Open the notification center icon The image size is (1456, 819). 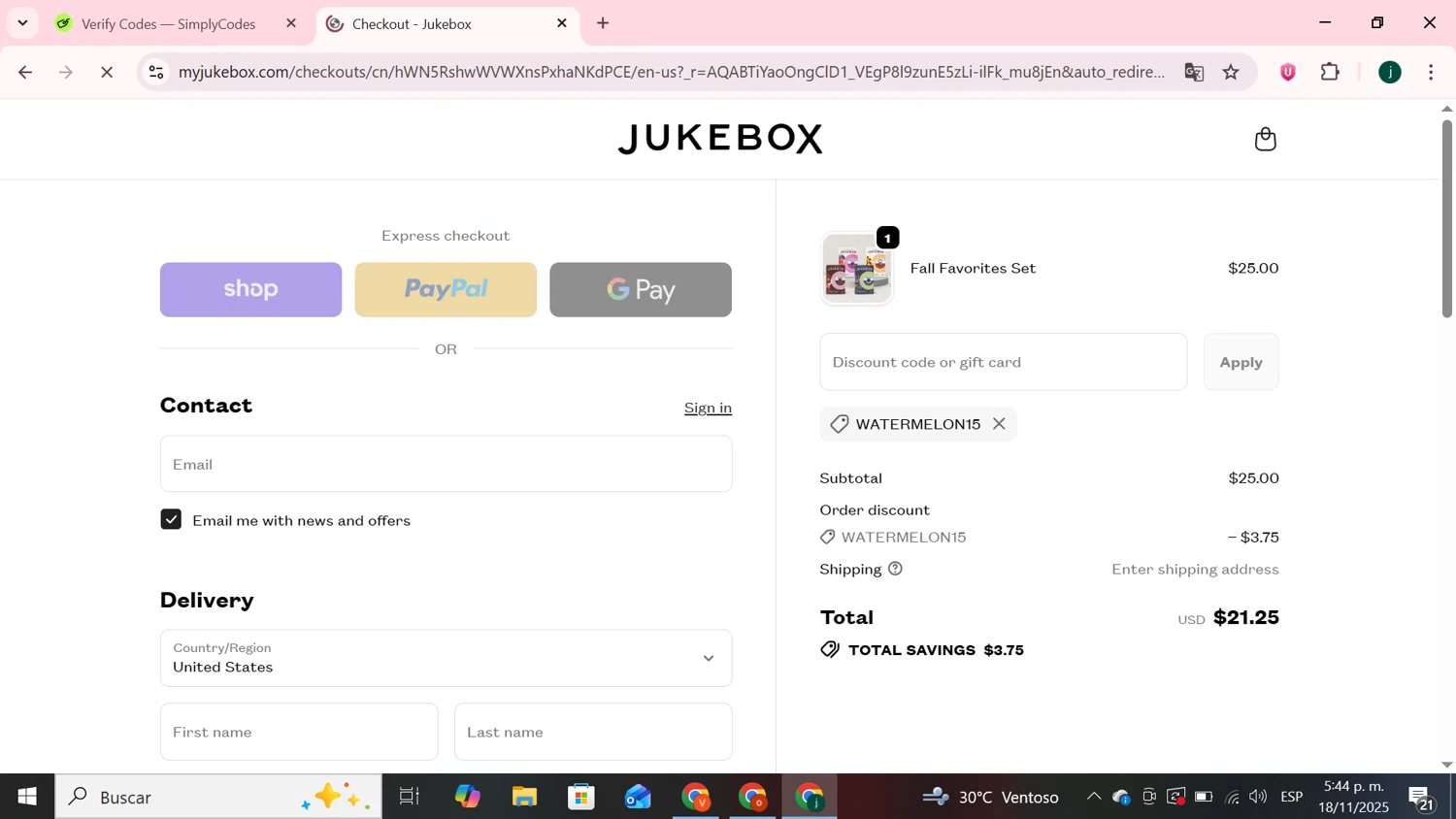click(1422, 798)
